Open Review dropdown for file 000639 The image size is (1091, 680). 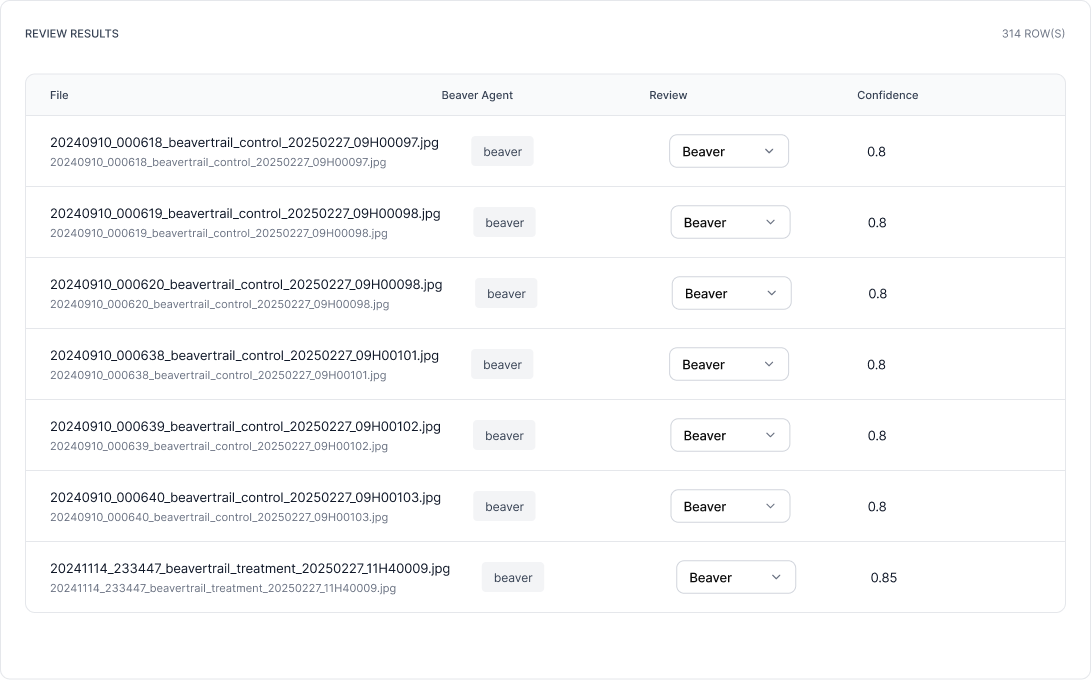729,436
